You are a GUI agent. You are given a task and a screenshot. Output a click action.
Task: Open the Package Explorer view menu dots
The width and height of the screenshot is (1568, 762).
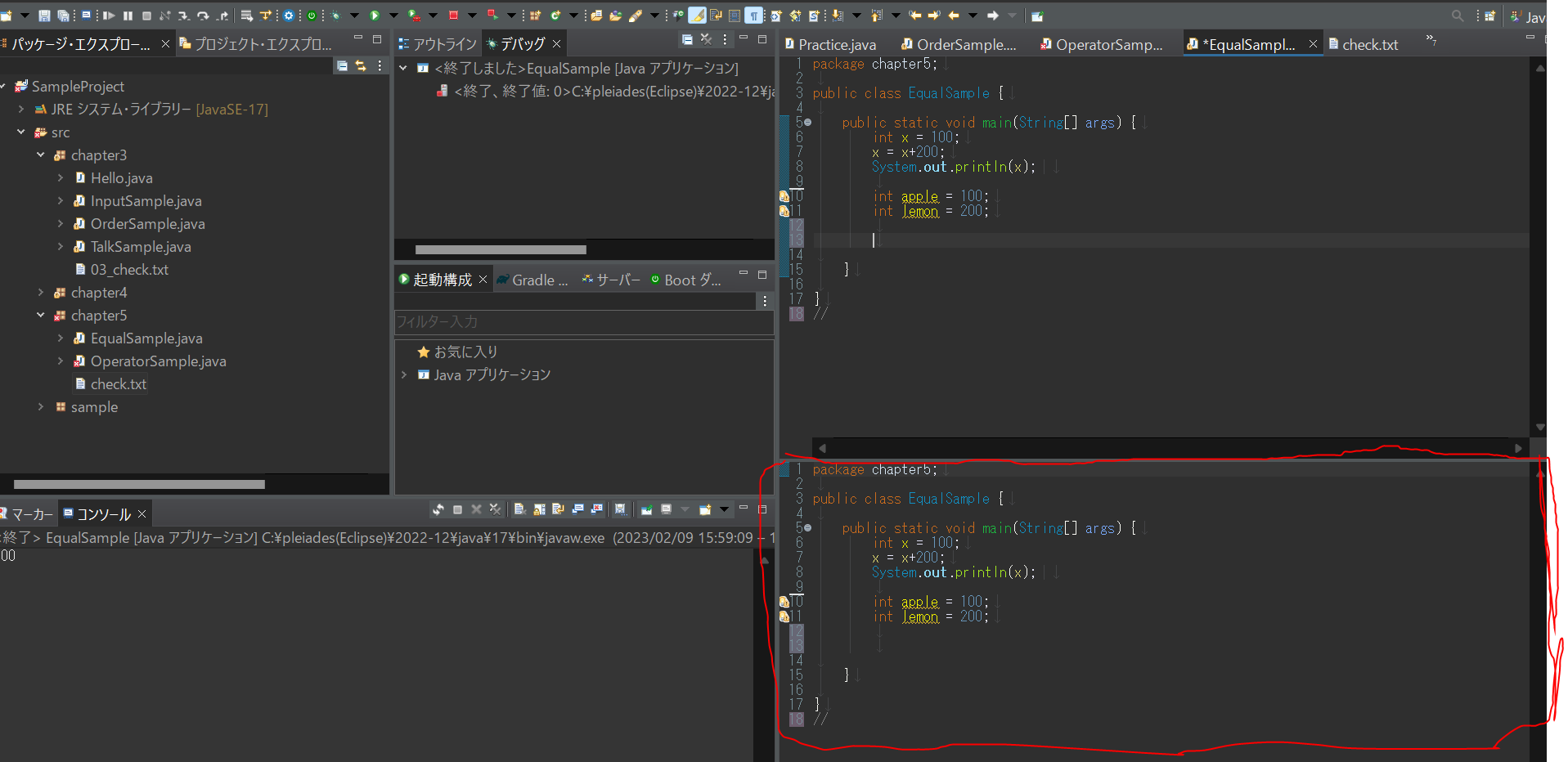coord(380,65)
